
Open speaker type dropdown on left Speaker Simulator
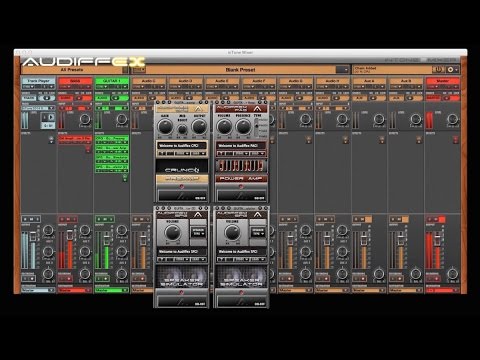coord(198,232)
